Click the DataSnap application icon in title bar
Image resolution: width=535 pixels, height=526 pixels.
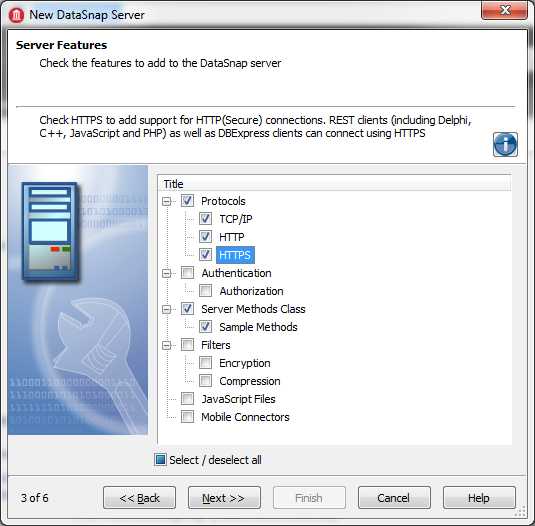(16, 15)
